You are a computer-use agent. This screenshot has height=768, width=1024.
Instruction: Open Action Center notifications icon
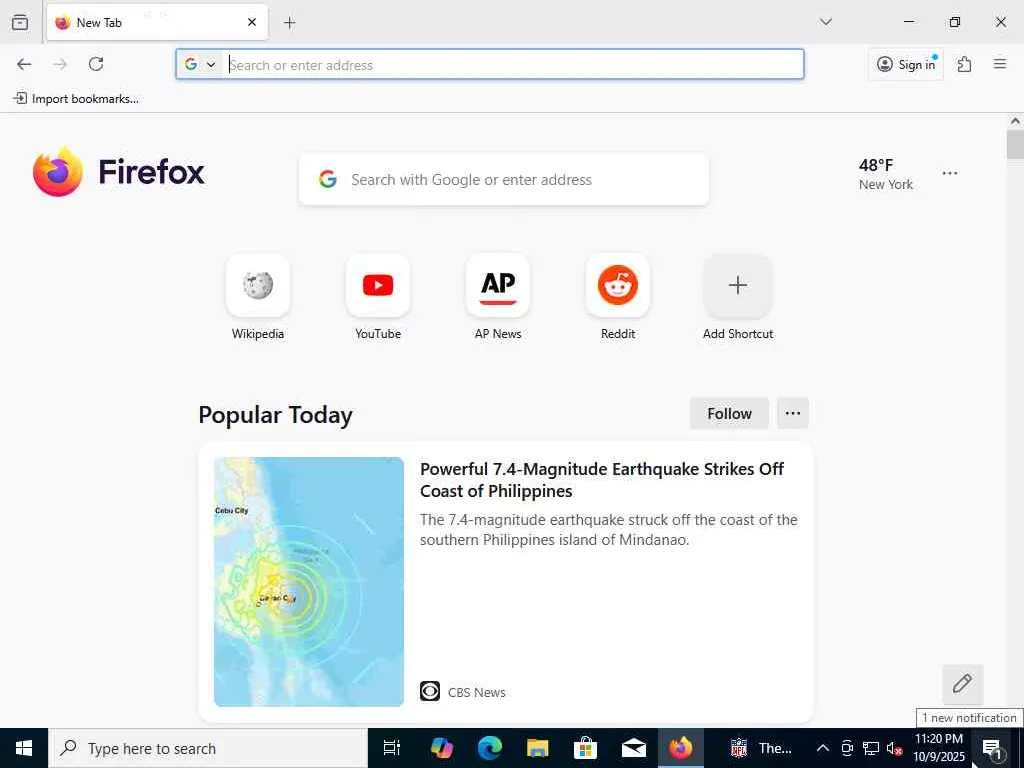pyautogui.click(x=993, y=748)
